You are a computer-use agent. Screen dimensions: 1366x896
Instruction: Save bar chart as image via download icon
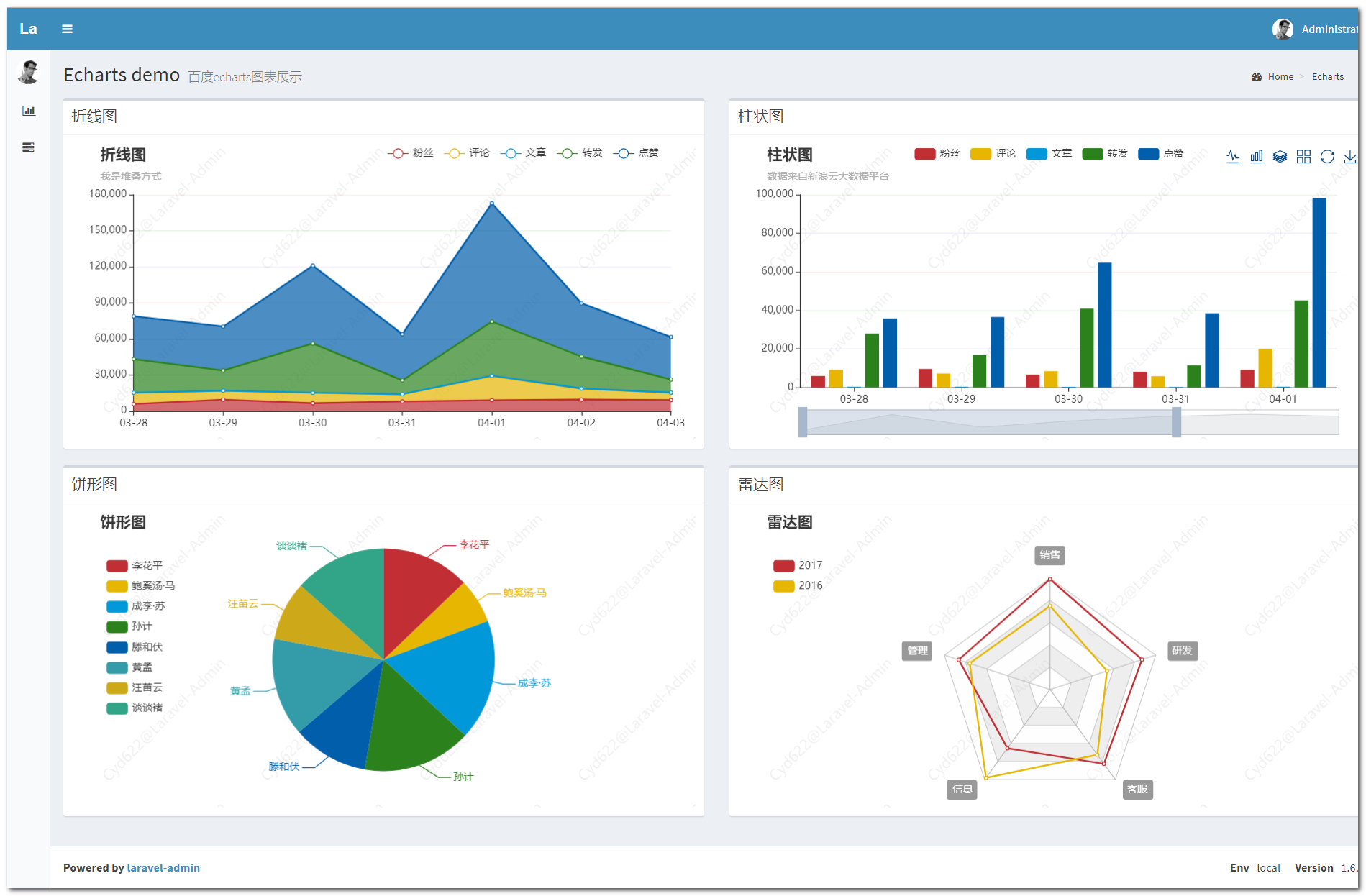pos(1350,156)
